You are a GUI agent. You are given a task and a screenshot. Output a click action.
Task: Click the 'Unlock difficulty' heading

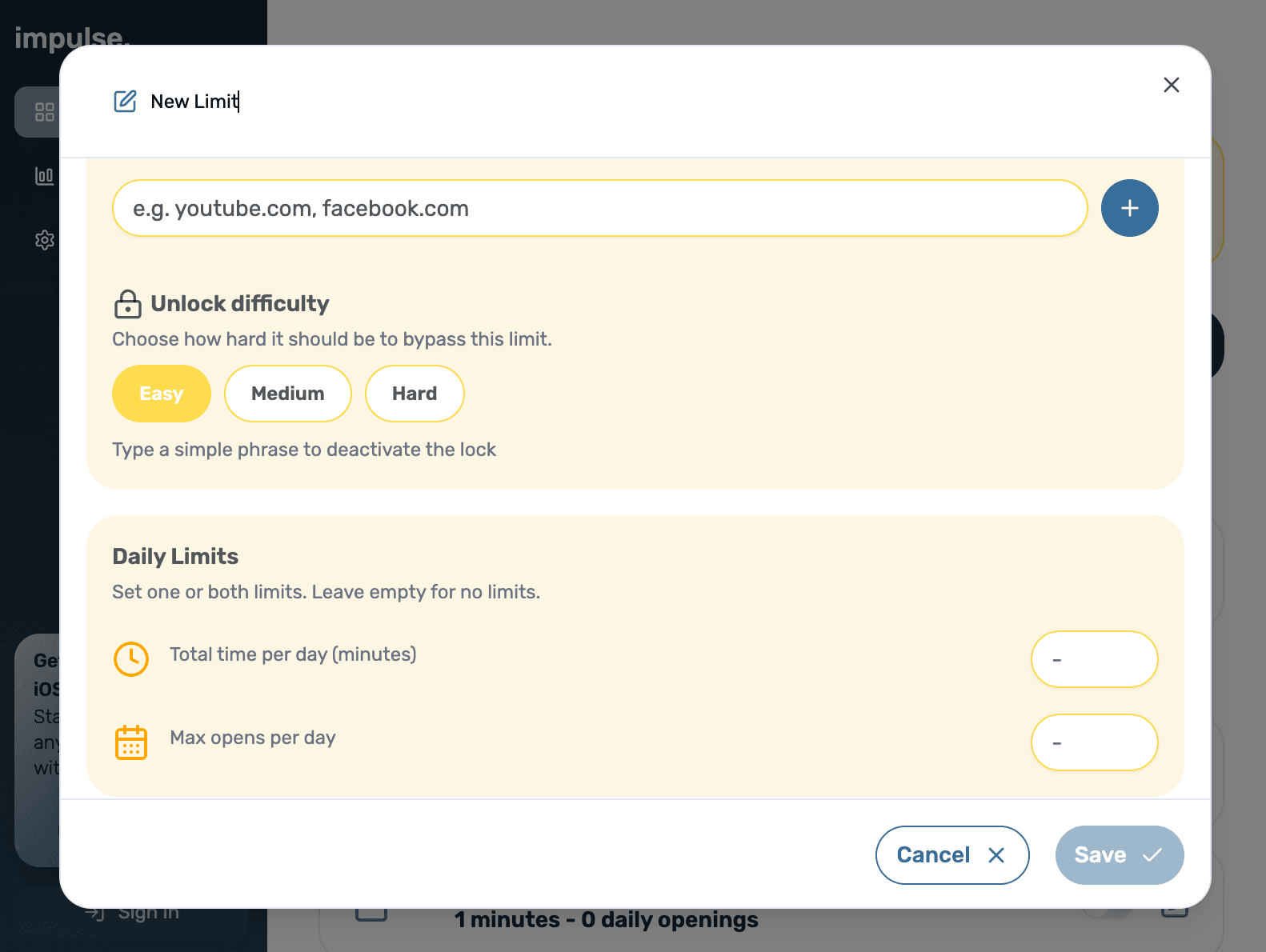240,304
